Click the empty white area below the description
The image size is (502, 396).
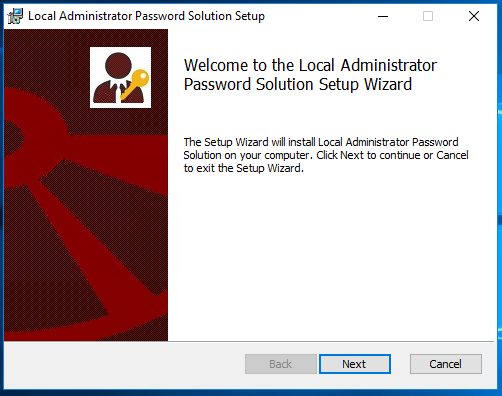330,257
